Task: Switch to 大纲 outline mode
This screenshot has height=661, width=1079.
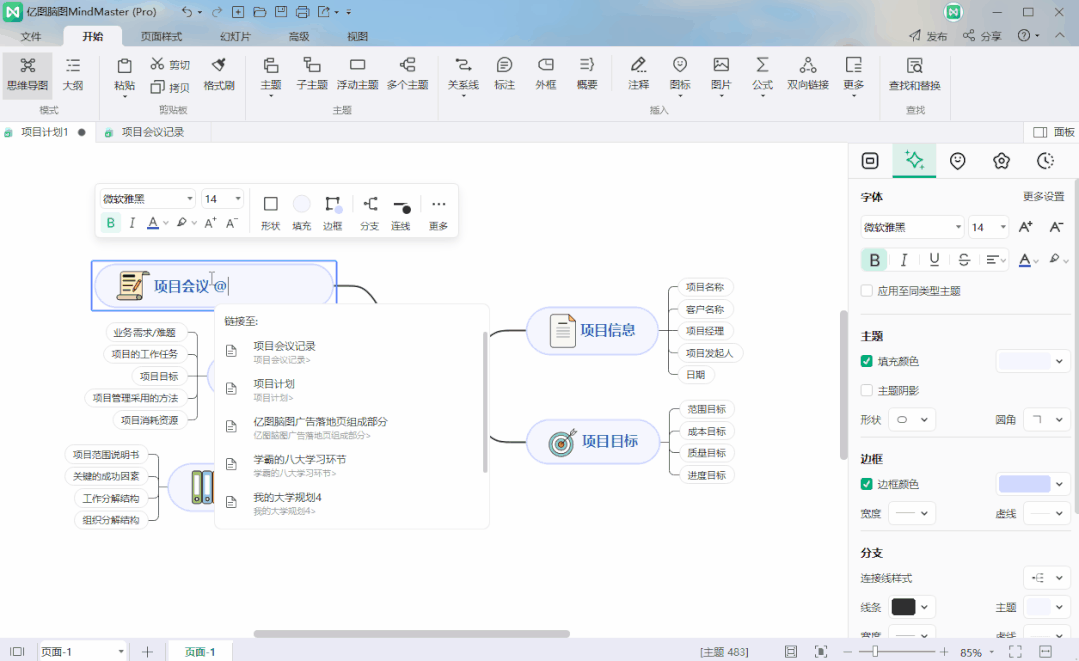Action: point(72,74)
